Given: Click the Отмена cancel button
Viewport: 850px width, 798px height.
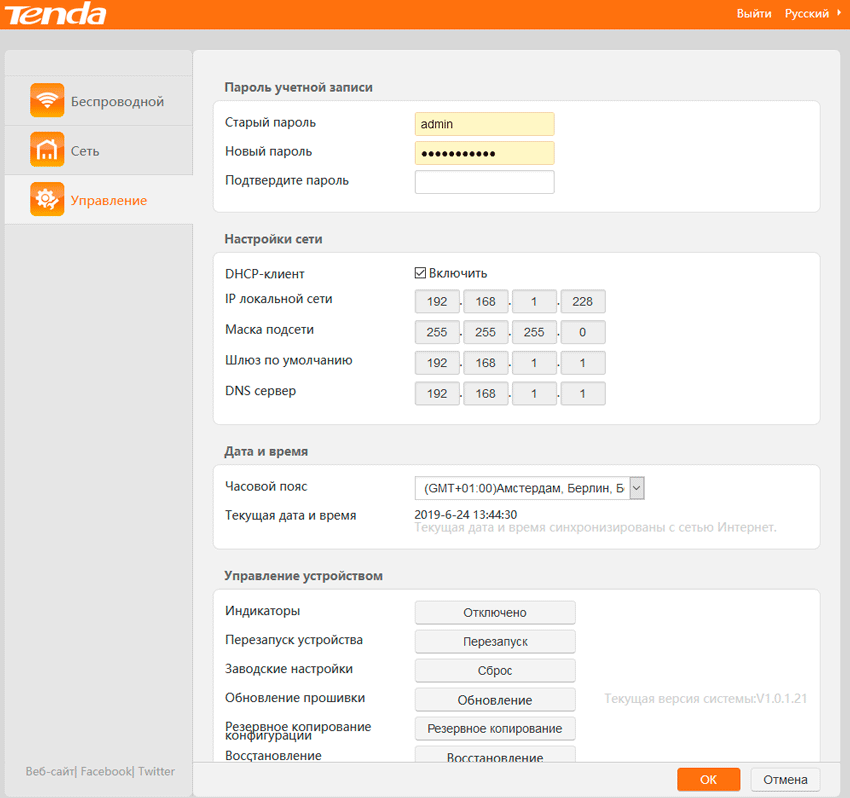Looking at the screenshot, I should pyautogui.click(x=785, y=780).
